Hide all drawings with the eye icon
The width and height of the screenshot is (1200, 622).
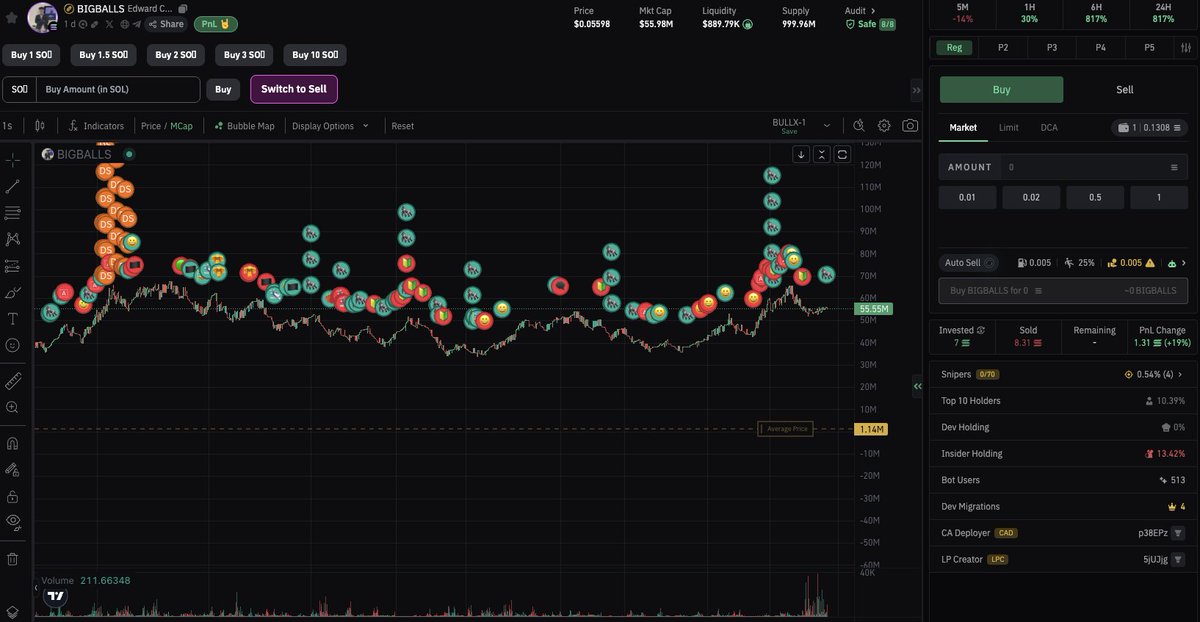tap(13, 521)
